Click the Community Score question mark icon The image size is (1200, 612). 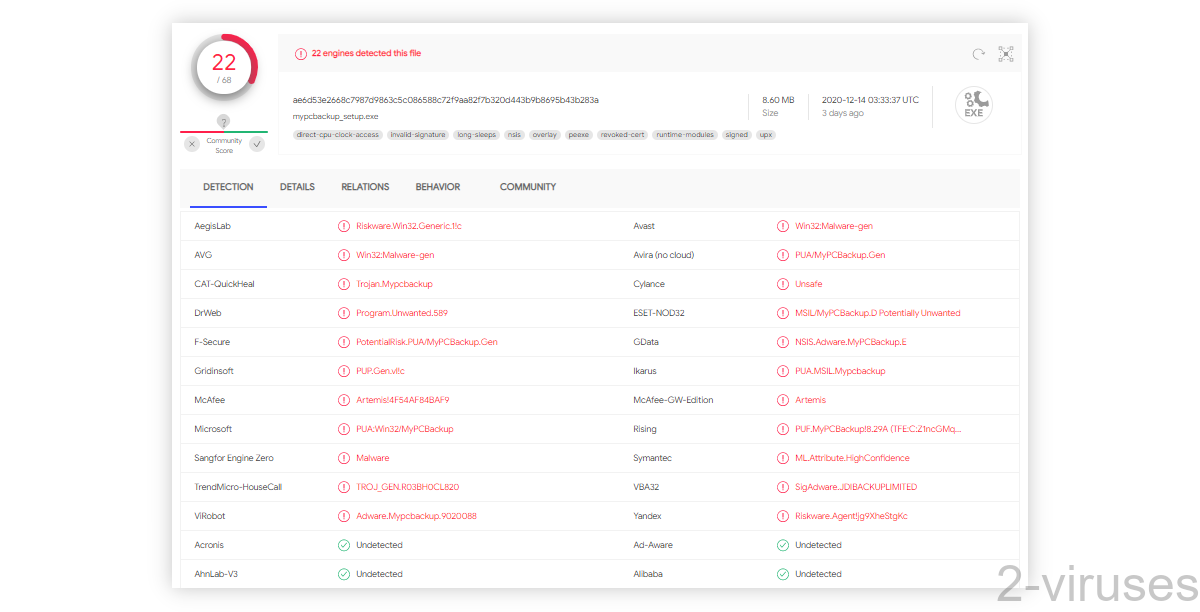[x=224, y=122]
